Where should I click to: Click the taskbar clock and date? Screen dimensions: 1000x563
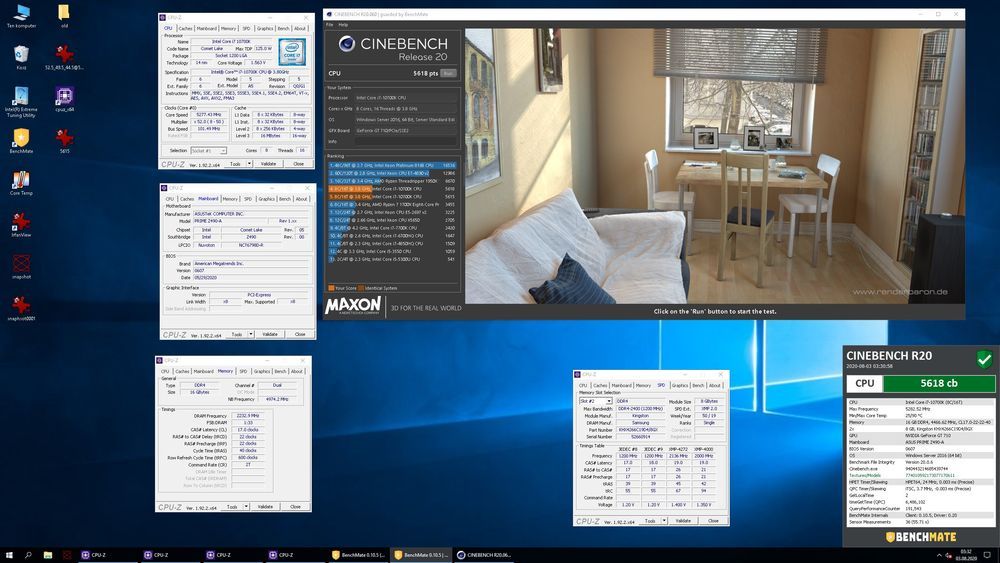(x=966, y=555)
